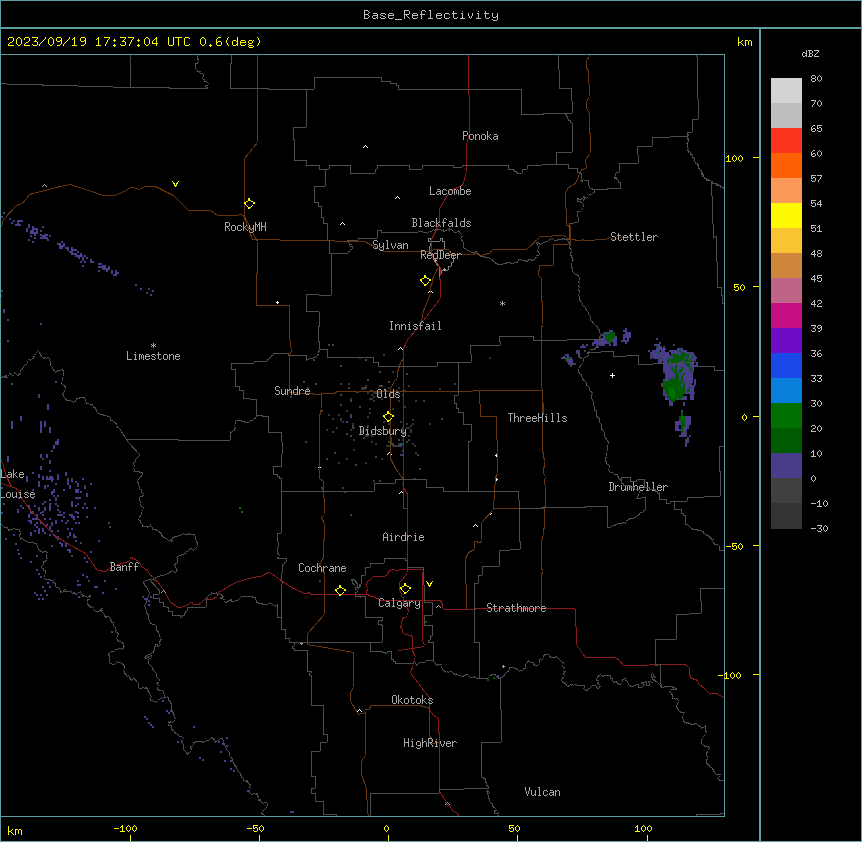
Task: Click the Vulcan town label
Action: [542, 792]
